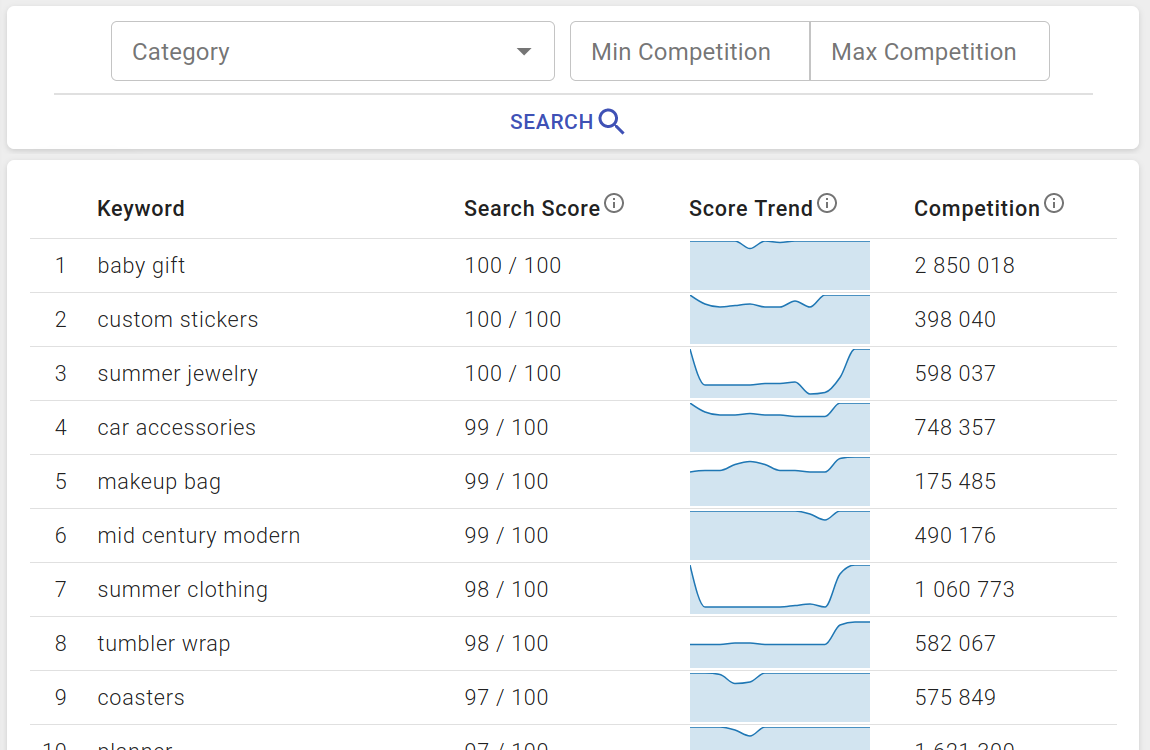Click the Search Score column header
Viewport: 1150px width, 750px height.
[532, 209]
